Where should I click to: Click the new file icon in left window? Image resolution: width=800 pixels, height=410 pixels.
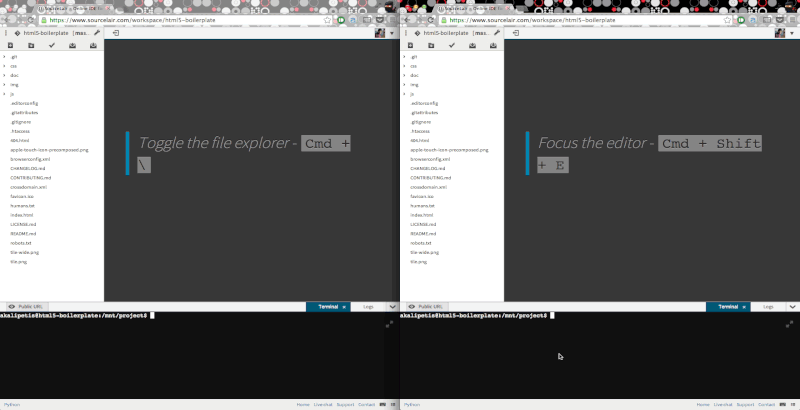pyautogui.click(x=10, y=45)
